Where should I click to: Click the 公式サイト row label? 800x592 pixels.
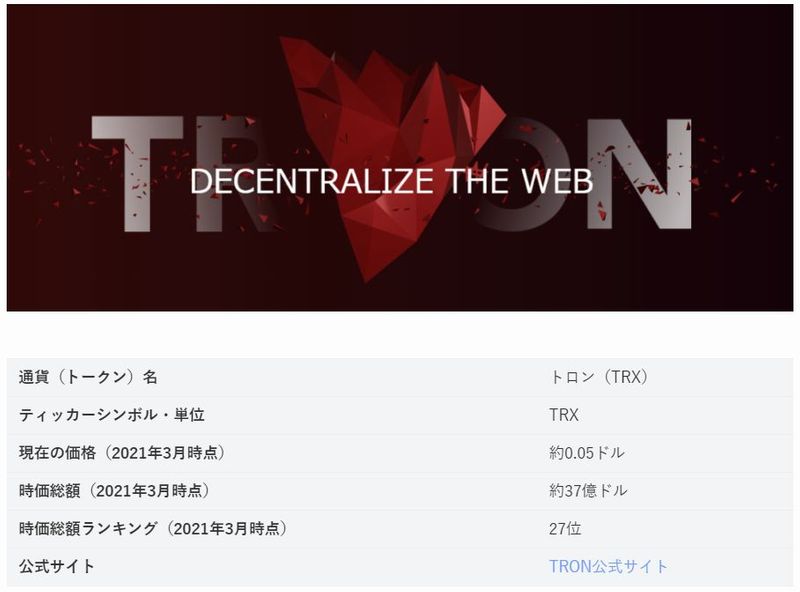[57, 566]
